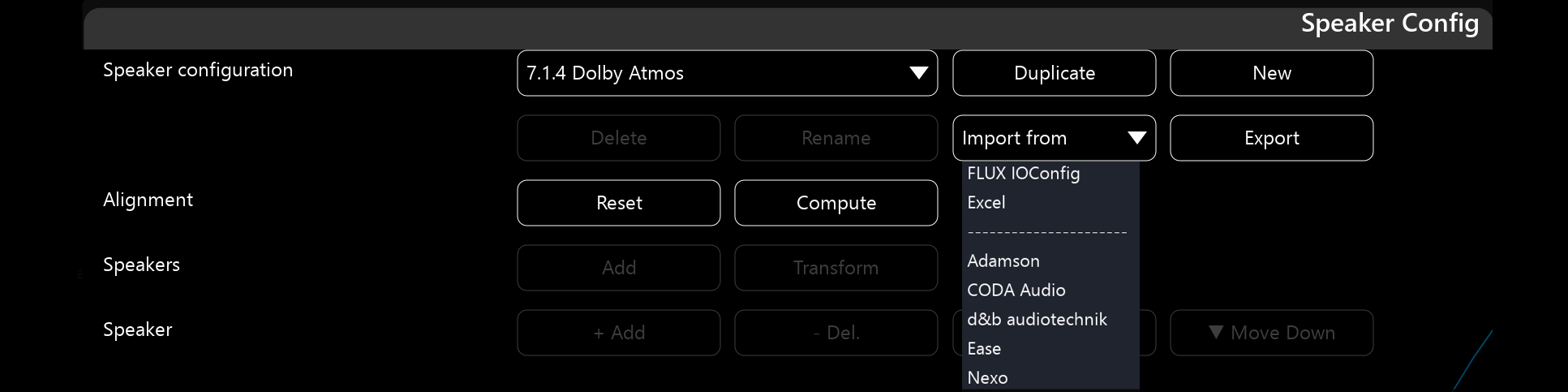Export the speaker configuration
The width and height of the screenshot is (1568, 392).
click(x=1271, y=138)
